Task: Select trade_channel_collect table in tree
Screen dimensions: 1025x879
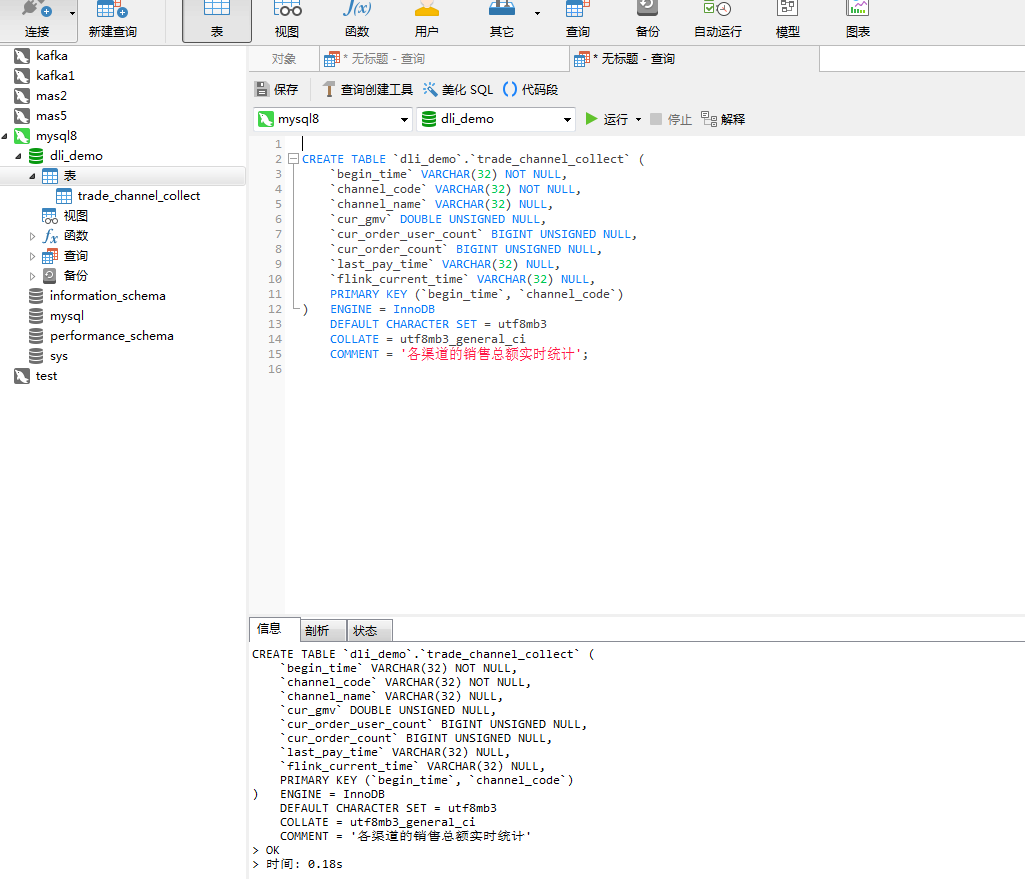Action: pyautogui.click(x=139, y=196)
